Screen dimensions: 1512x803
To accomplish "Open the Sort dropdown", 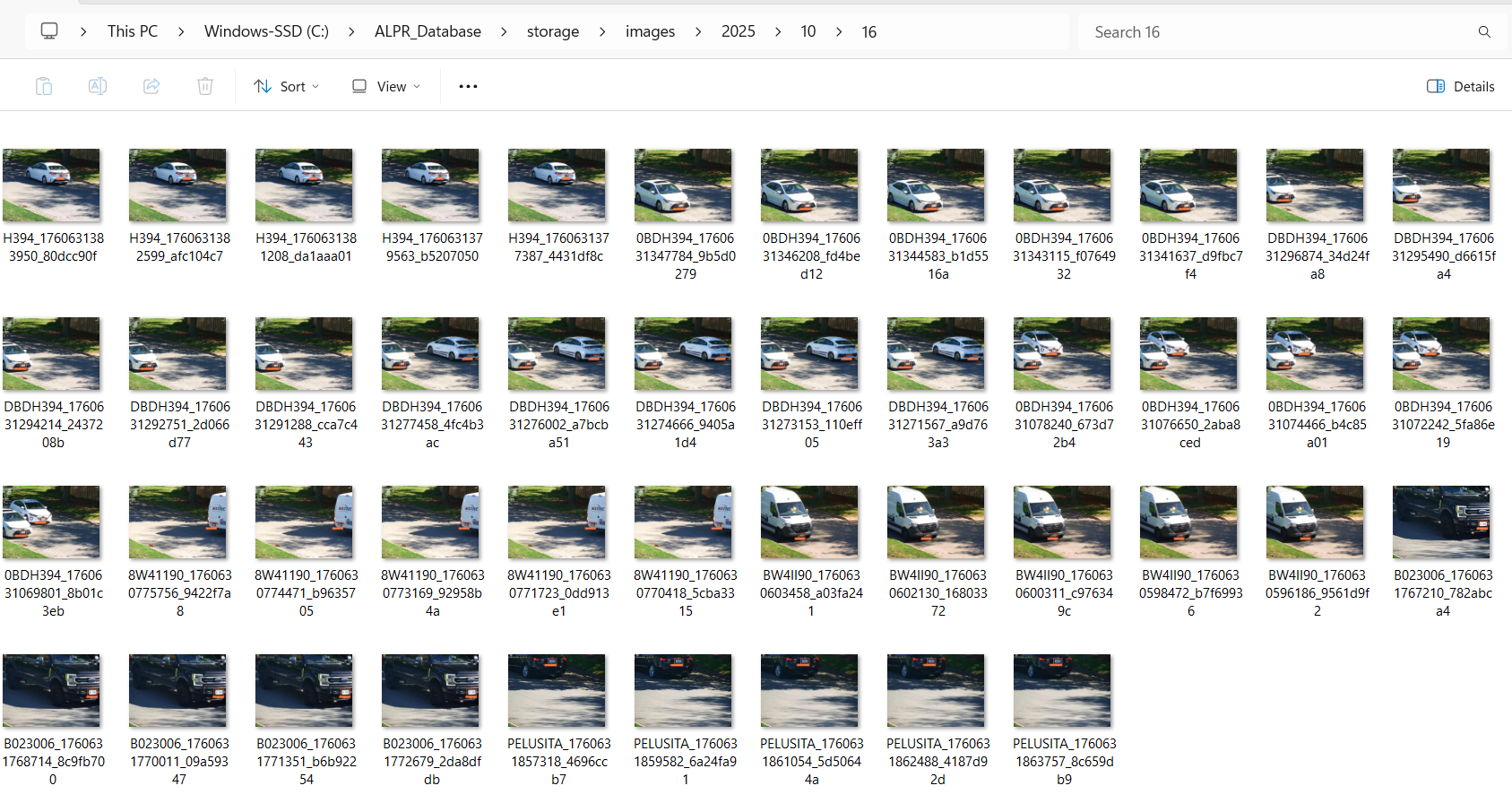I will click(286, 86).
